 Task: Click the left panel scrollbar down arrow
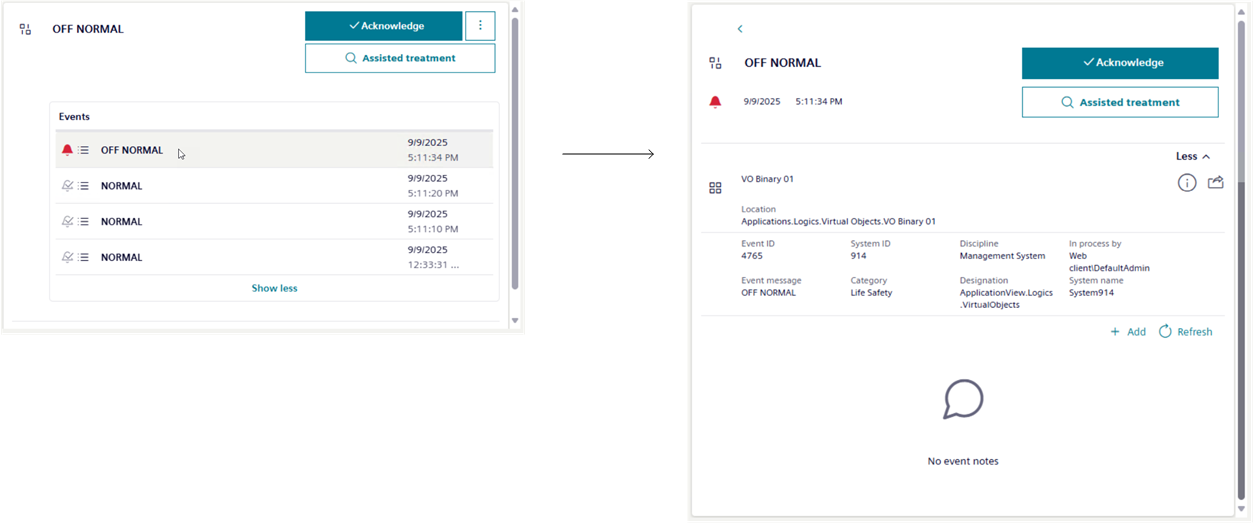pyautogui.click(x=515, y=321)
